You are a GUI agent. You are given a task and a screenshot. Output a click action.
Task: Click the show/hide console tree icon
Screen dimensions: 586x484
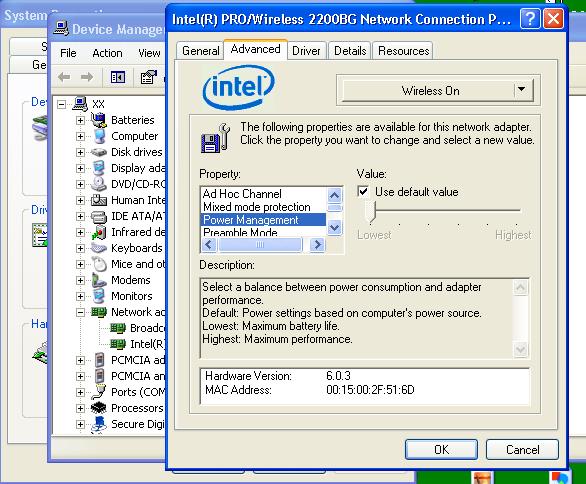[x=118, y=77]
